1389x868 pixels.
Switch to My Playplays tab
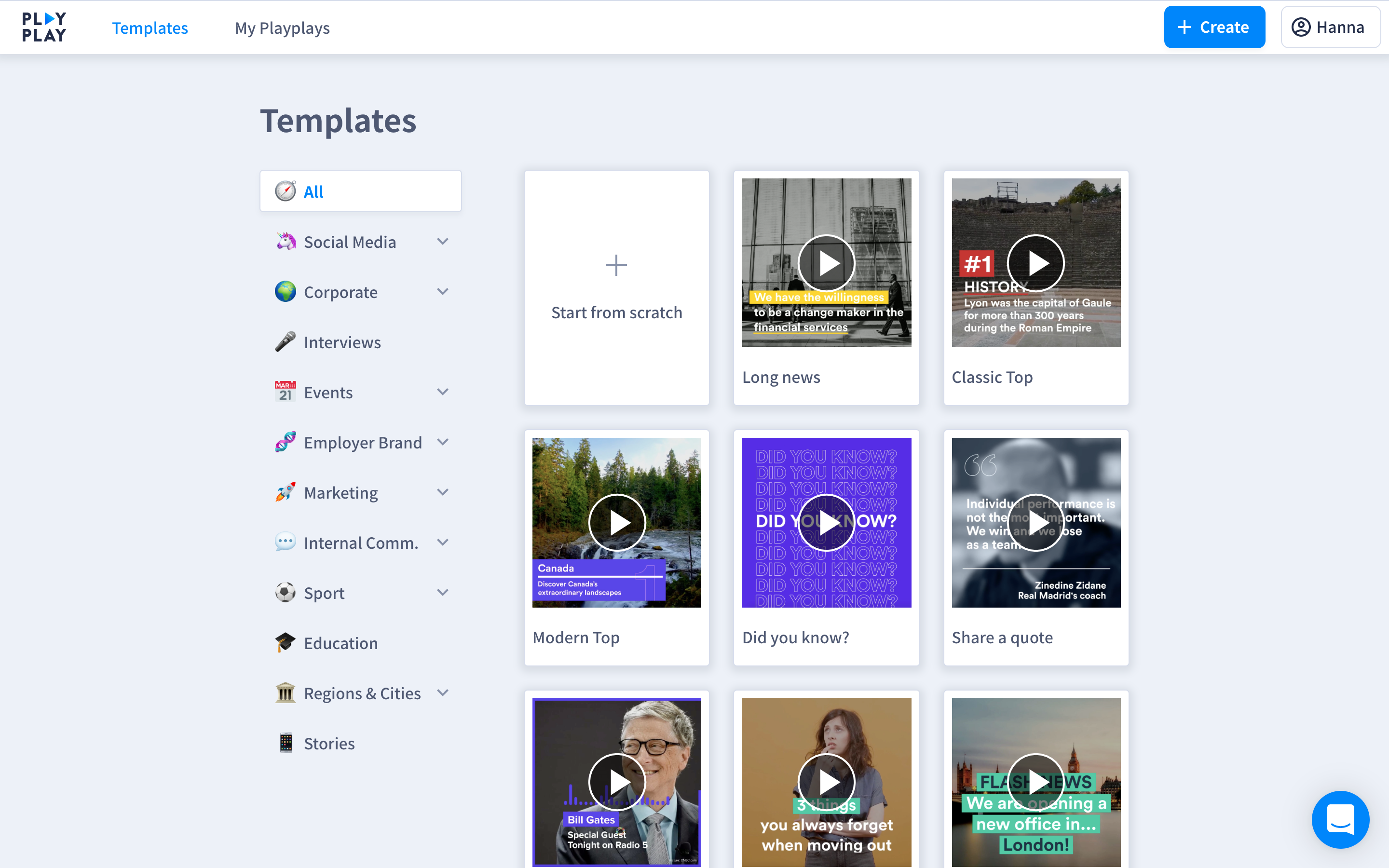coord(283,27)
